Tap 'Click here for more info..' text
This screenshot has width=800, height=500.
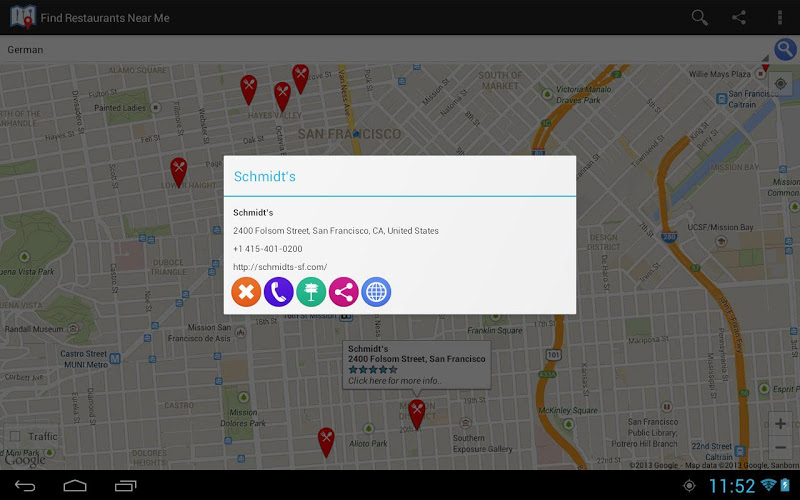coord(395,381)
